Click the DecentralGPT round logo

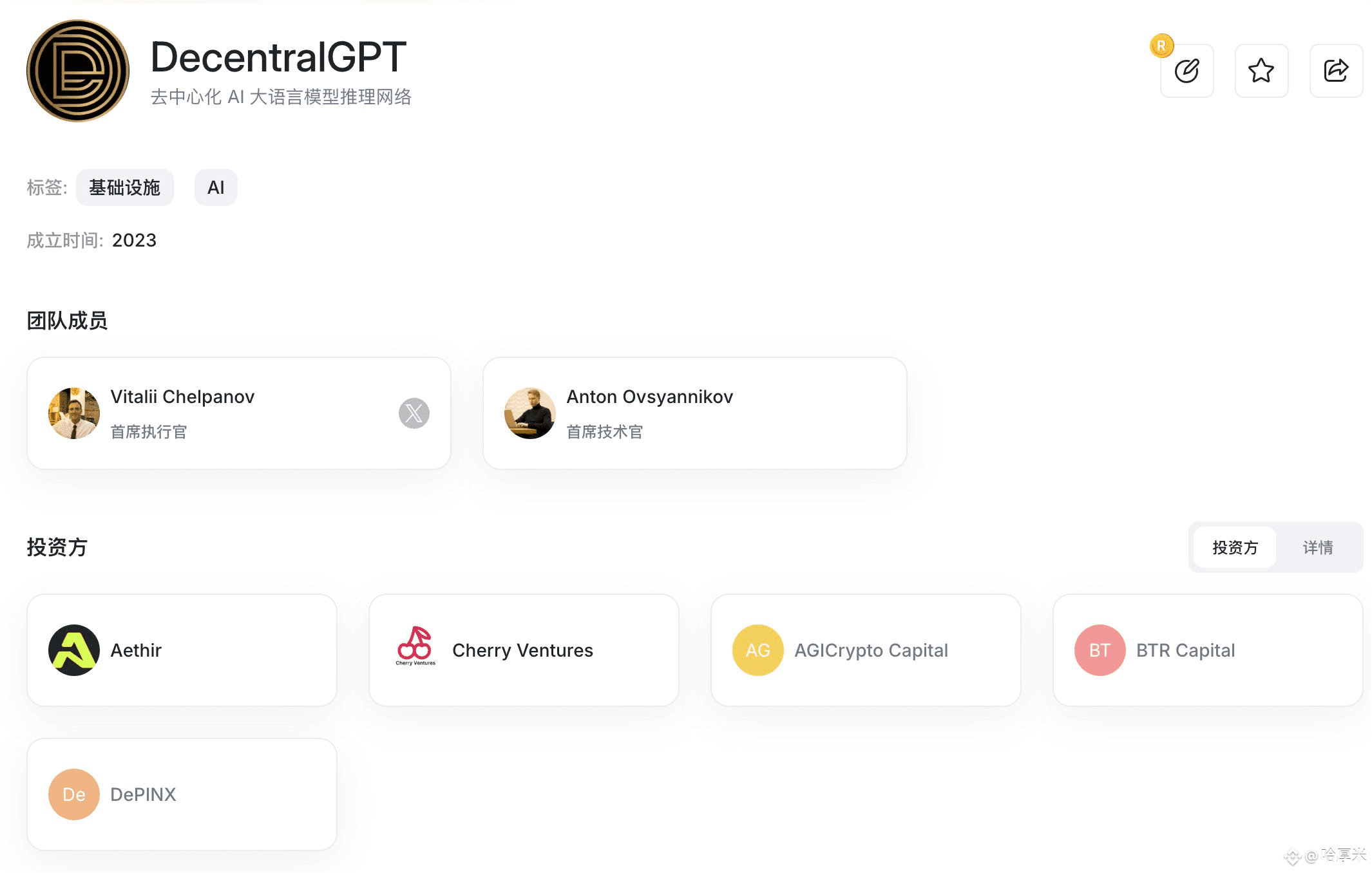78,71
